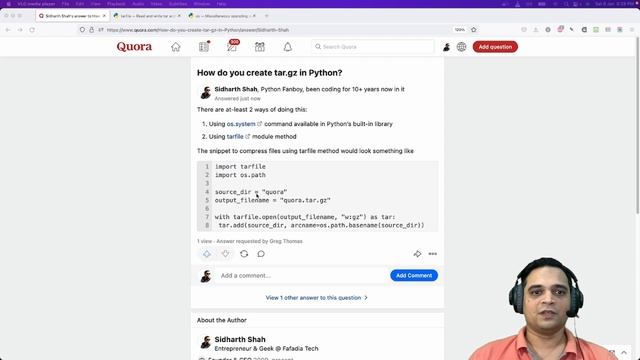
Task: Open the Spaces people icon in Quora header
Action: click(260, 47)
